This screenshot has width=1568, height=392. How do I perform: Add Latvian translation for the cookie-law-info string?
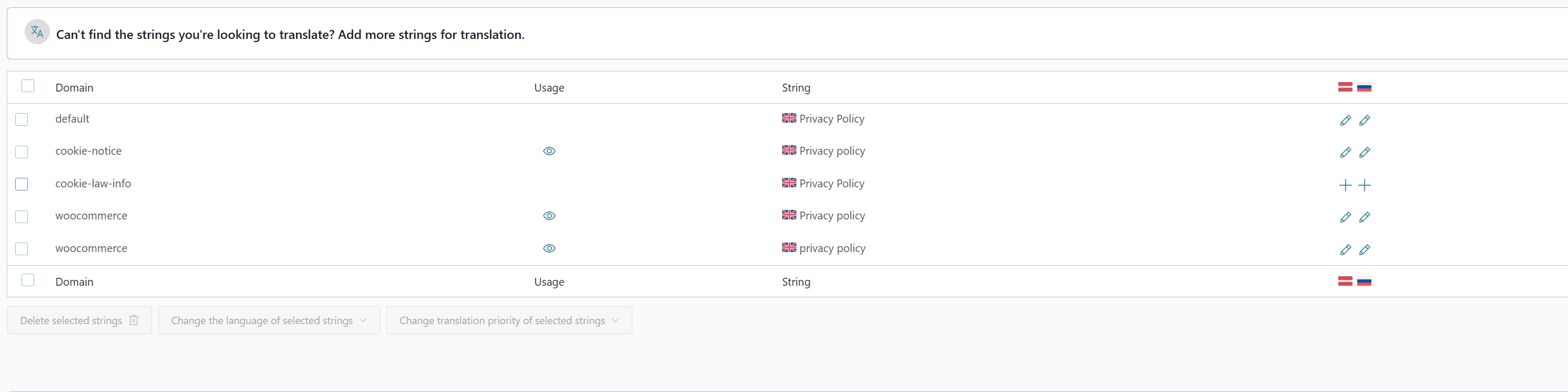click(1345, 185)
